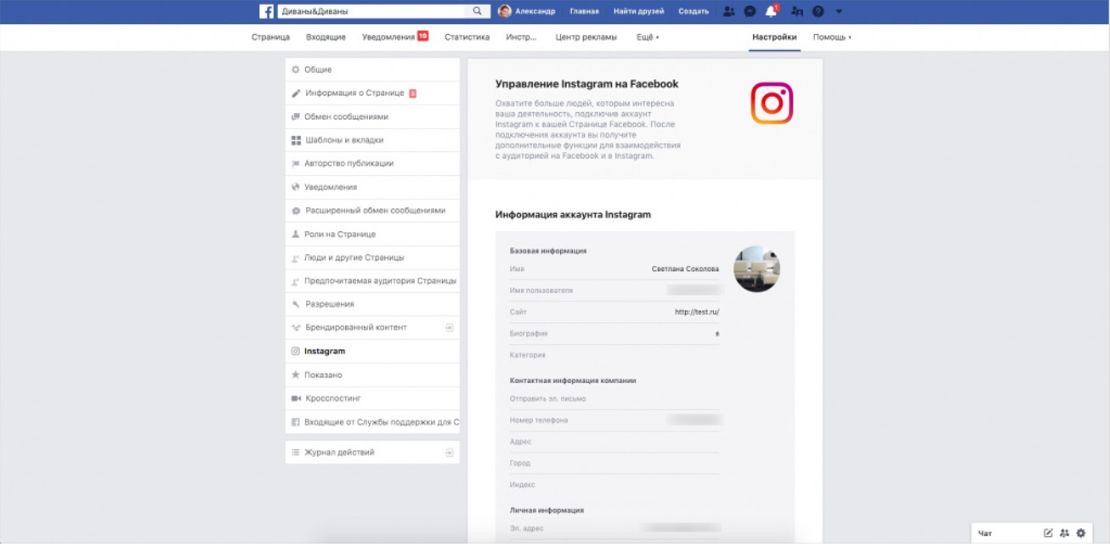Screen dimensions: 1110x547
Task: Click the name Светлана Соколова
Action: (x=685, y=269)
